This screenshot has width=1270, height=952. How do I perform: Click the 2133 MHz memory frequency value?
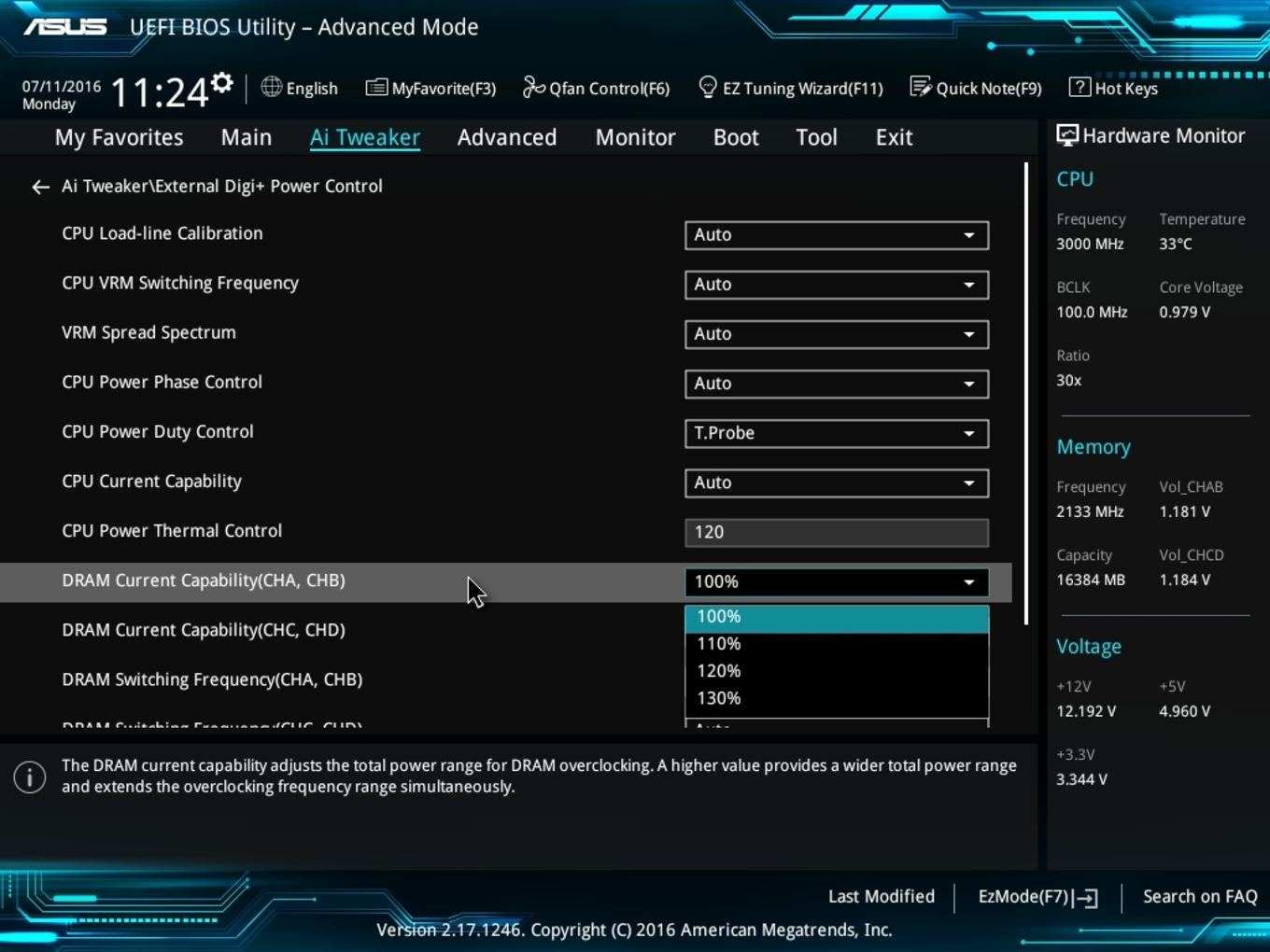click(x=1090, y=511)
